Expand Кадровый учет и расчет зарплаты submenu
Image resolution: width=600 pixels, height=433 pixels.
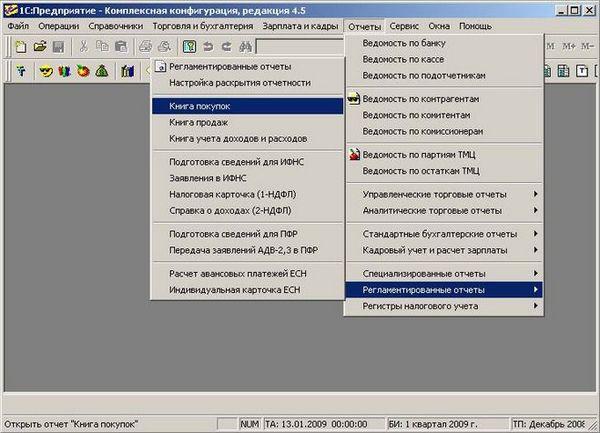444,250
